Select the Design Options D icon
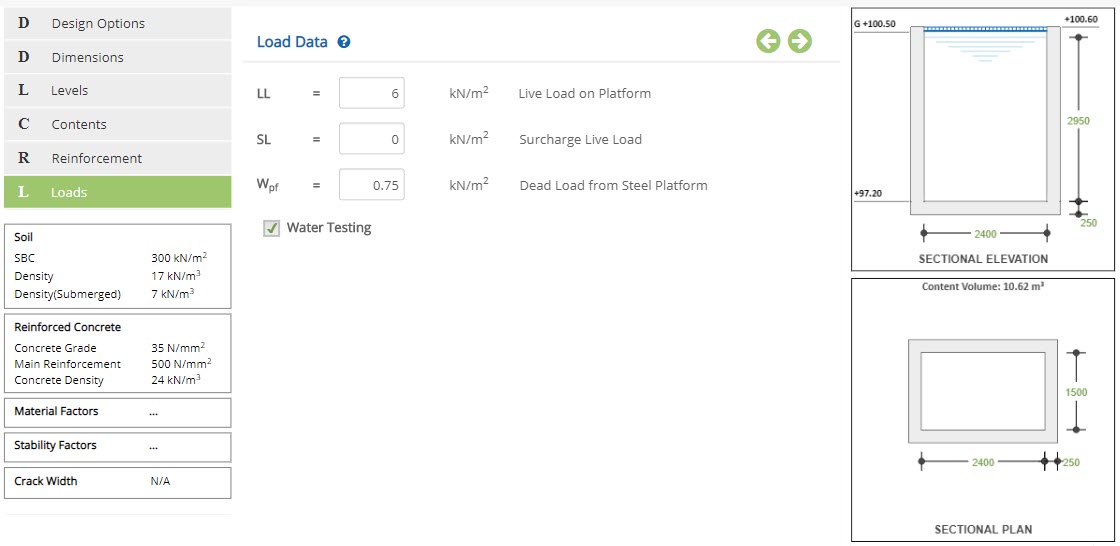1120x546 pixels. tap(24, 23)
